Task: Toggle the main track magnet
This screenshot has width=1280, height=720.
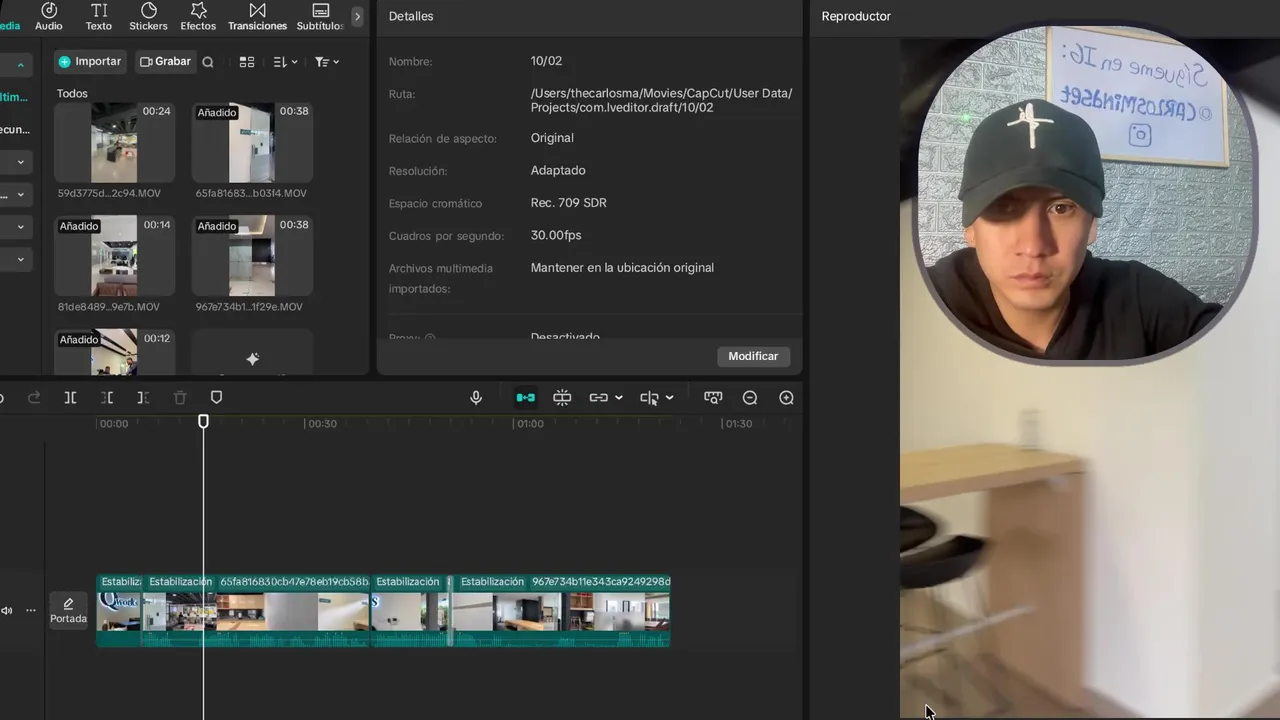Action: tap(525, 398)
